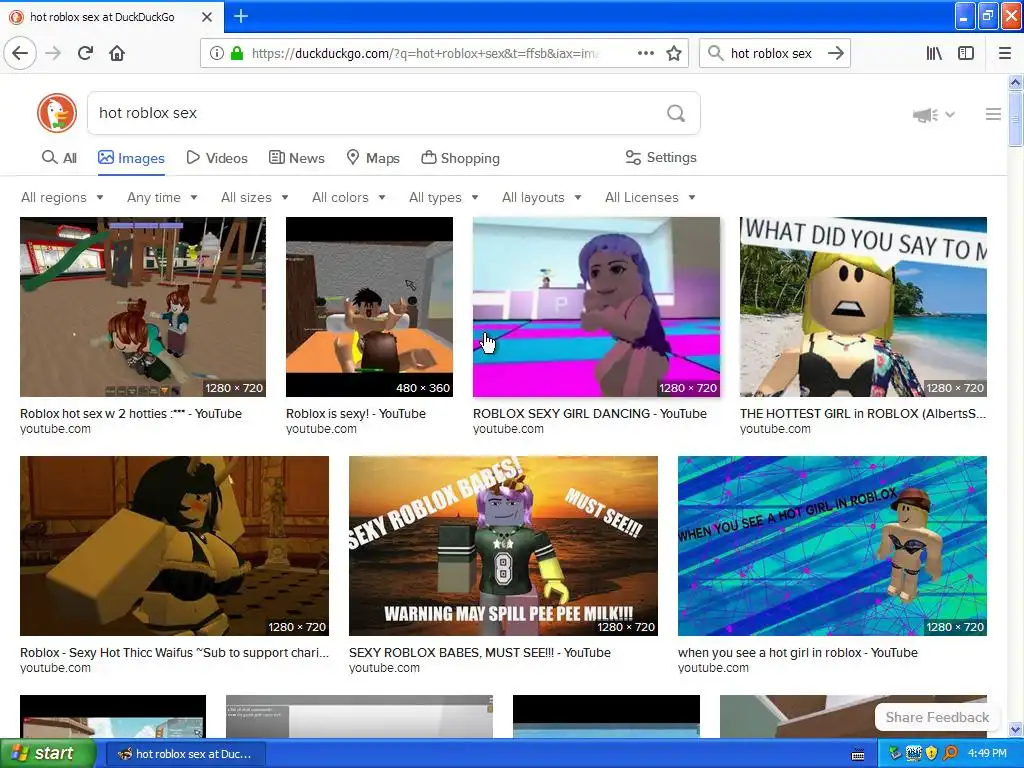1024x768 pixels.
Task: Open DuckDuckGo Settings dropdown
Action: (x=661, y=157)
